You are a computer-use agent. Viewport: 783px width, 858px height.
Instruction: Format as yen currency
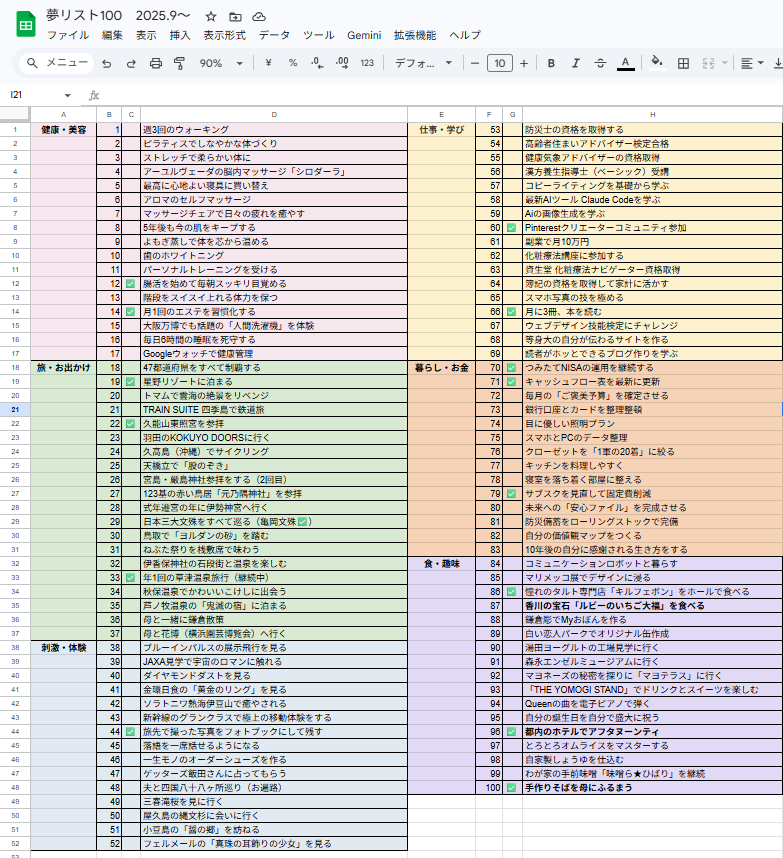(268, 63)
